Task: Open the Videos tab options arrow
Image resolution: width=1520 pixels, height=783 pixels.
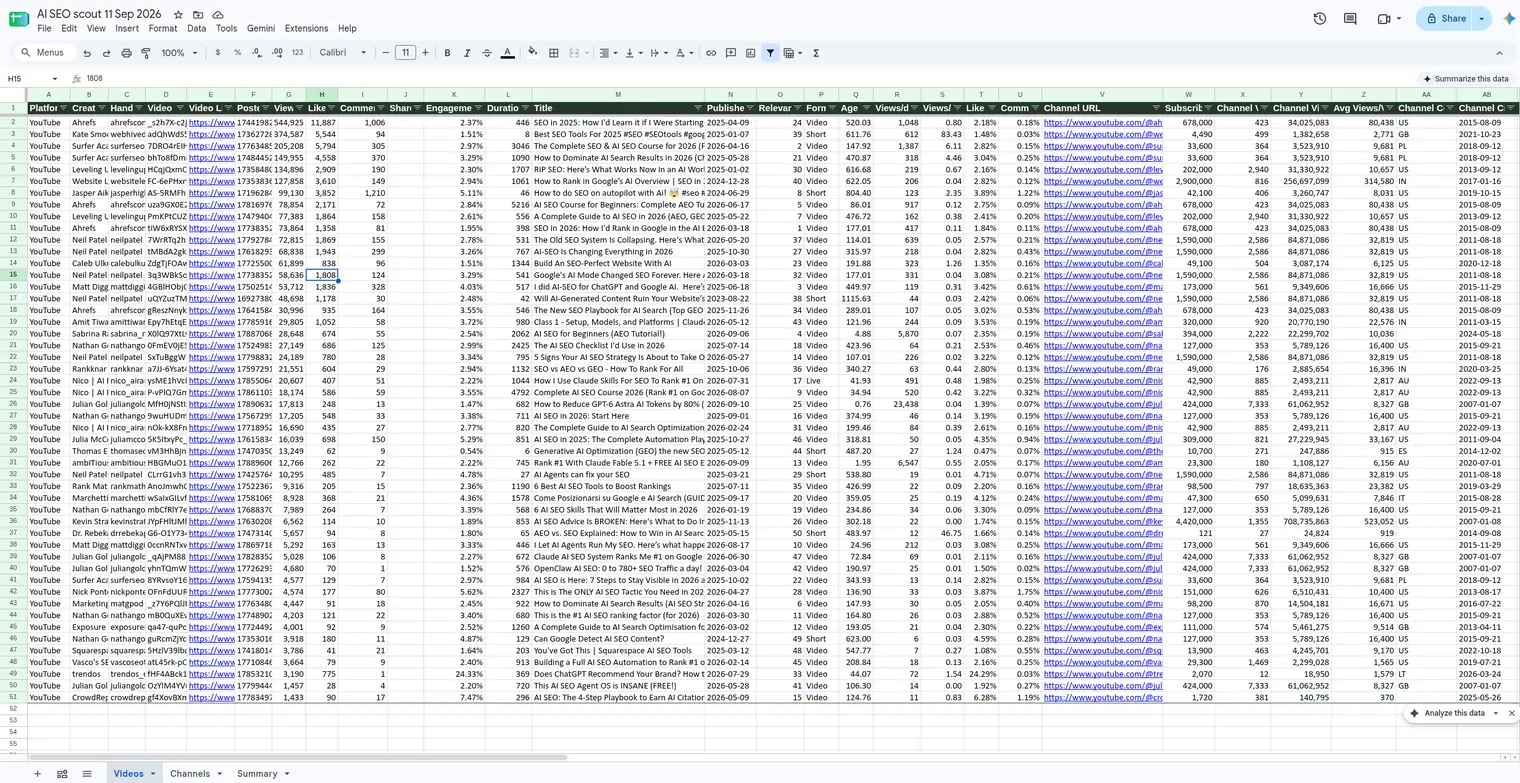Action: [x=153, y=773]
